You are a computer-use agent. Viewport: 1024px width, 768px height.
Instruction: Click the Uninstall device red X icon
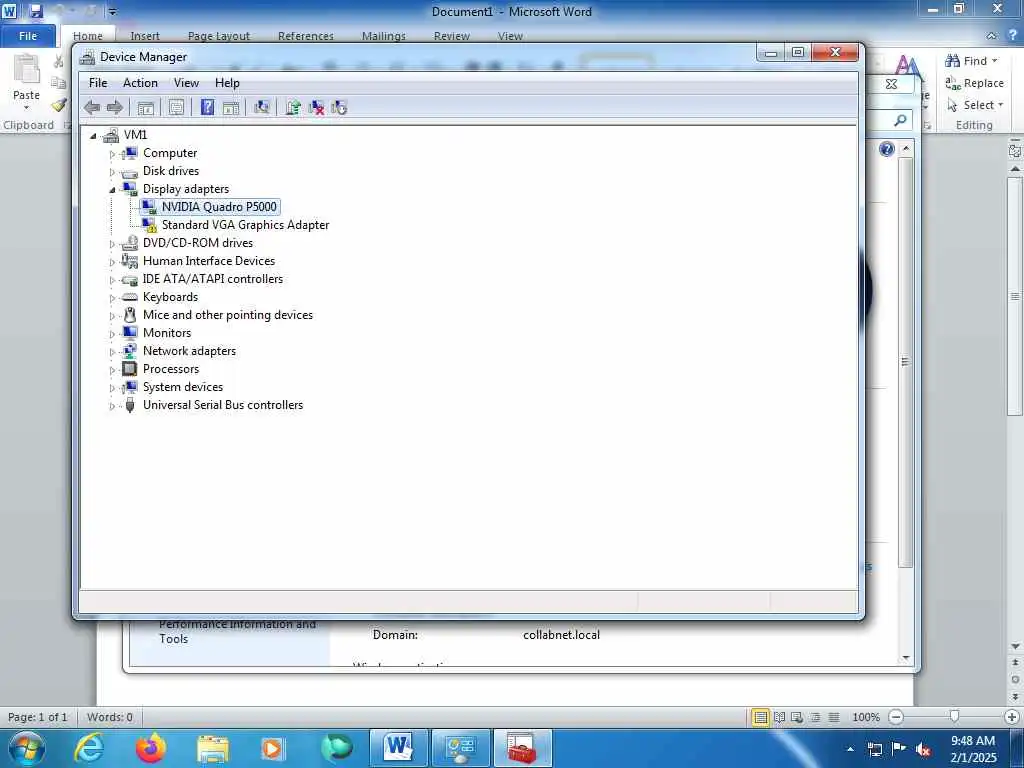tap(316, 108)
